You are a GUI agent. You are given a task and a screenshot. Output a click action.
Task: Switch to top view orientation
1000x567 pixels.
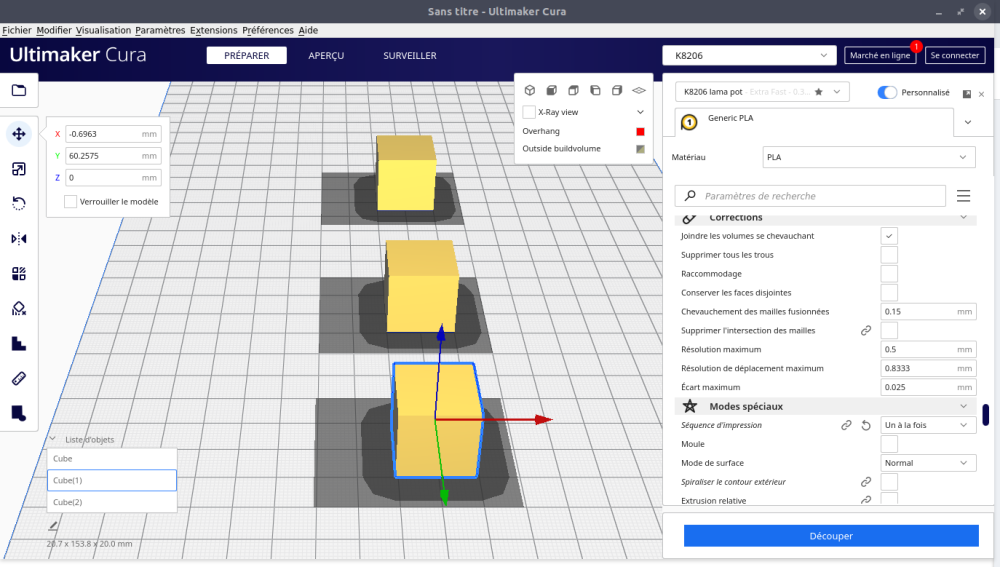573,91
